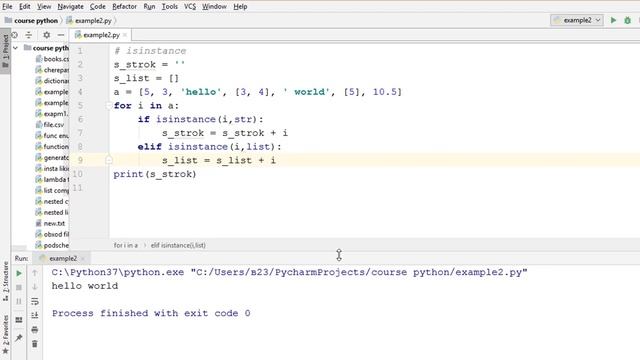Collapse the course python root folder
Screen dimensions: 640x360
16,48
